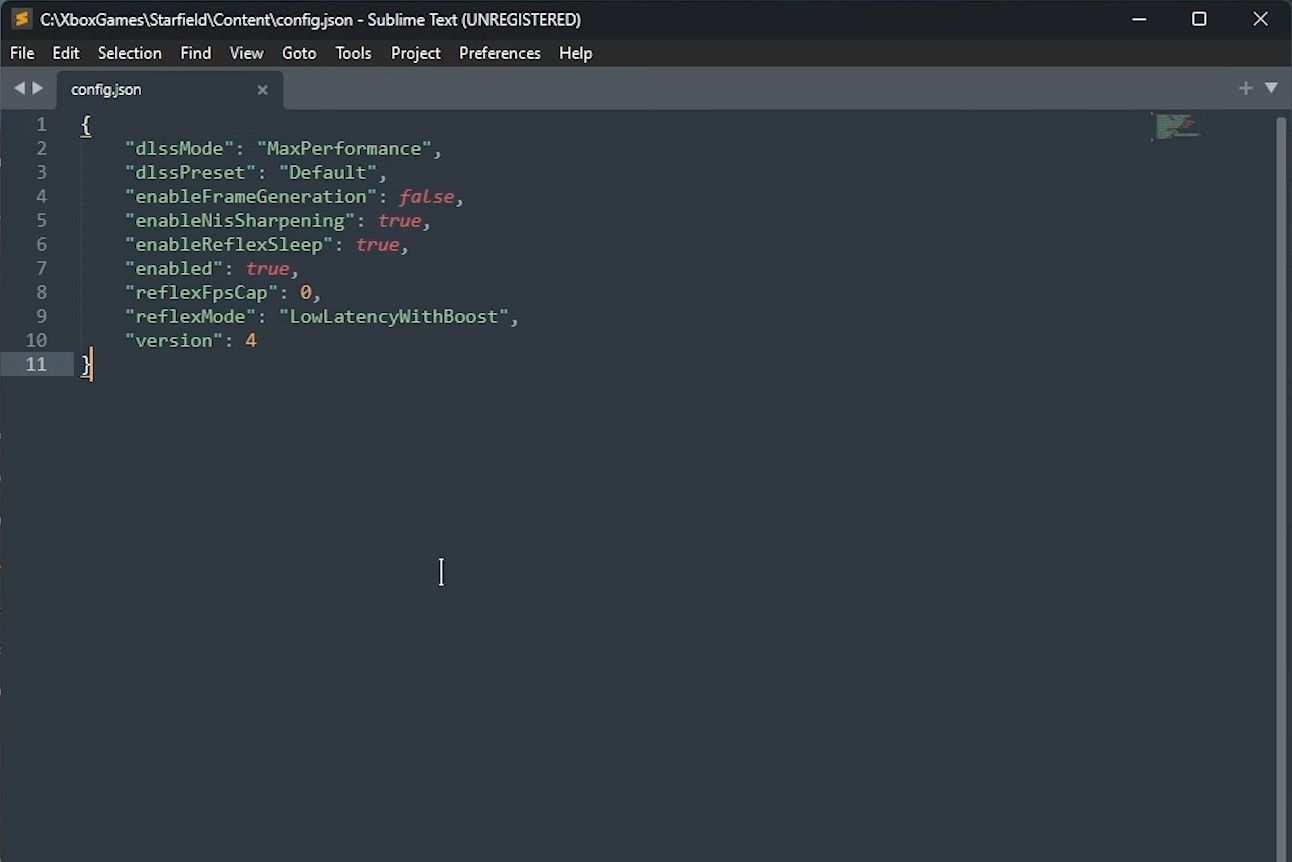Open the Preferences menu
The height and width of the screenshot is (862, 1292).
tap(499, 53)
